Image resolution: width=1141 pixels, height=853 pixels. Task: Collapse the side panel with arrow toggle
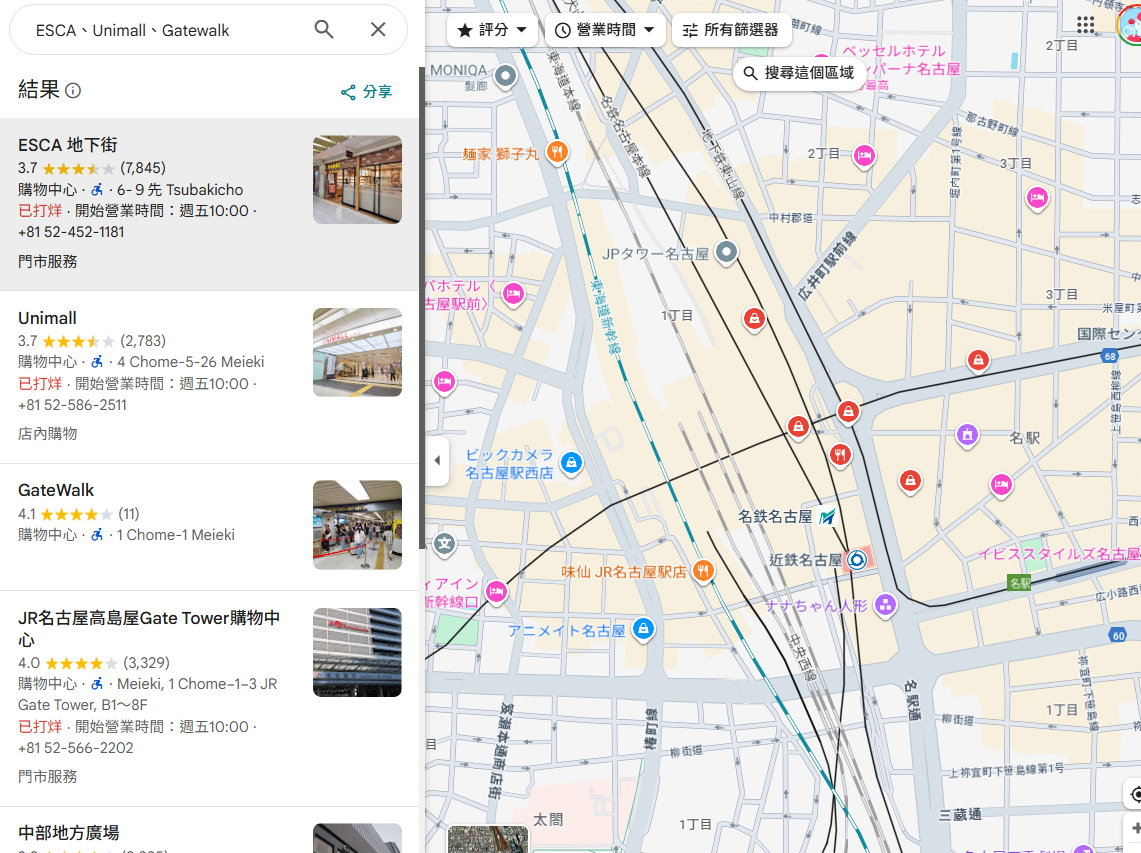(437, 461)
